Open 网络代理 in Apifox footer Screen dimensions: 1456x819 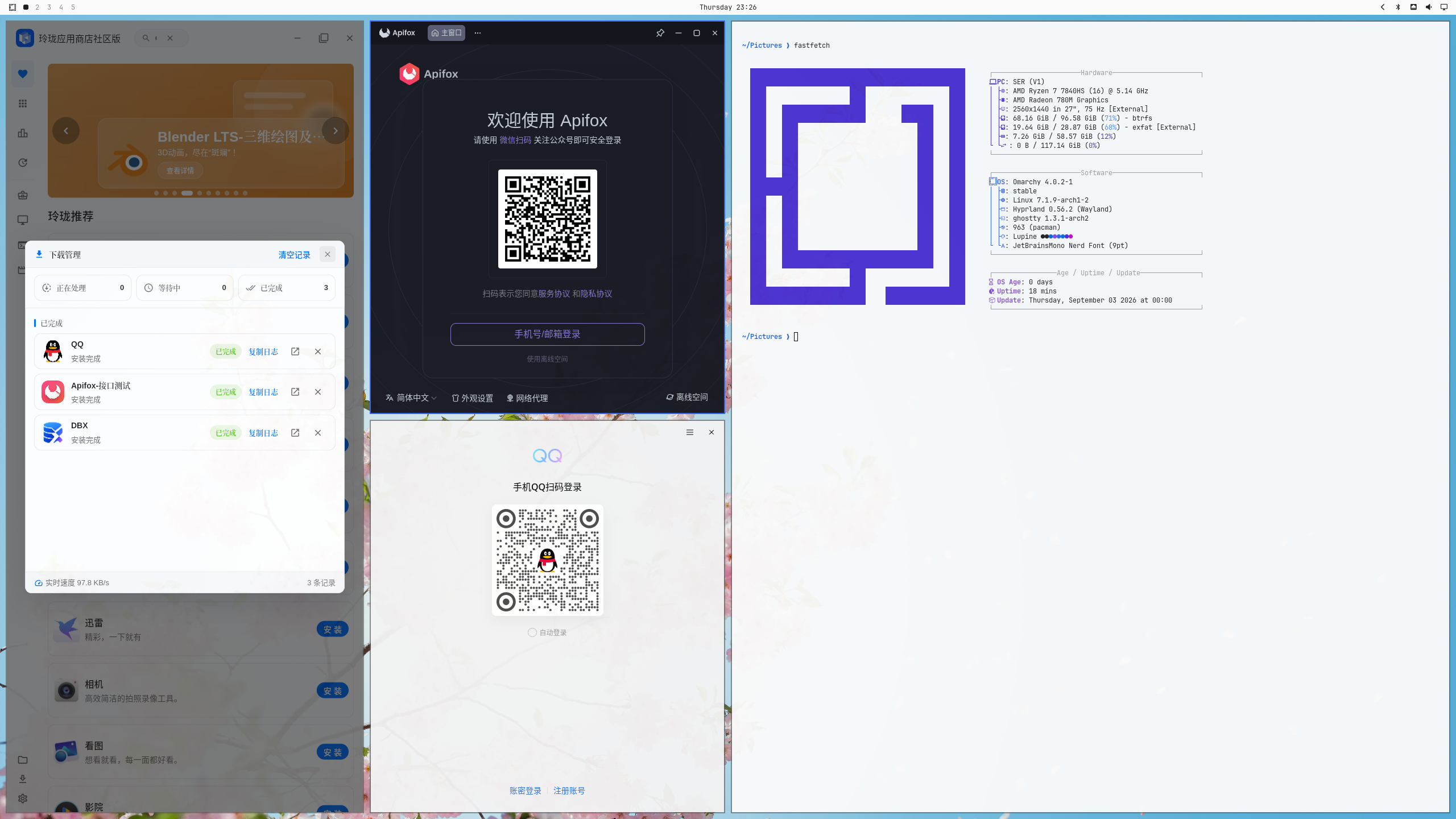point(527,398)
